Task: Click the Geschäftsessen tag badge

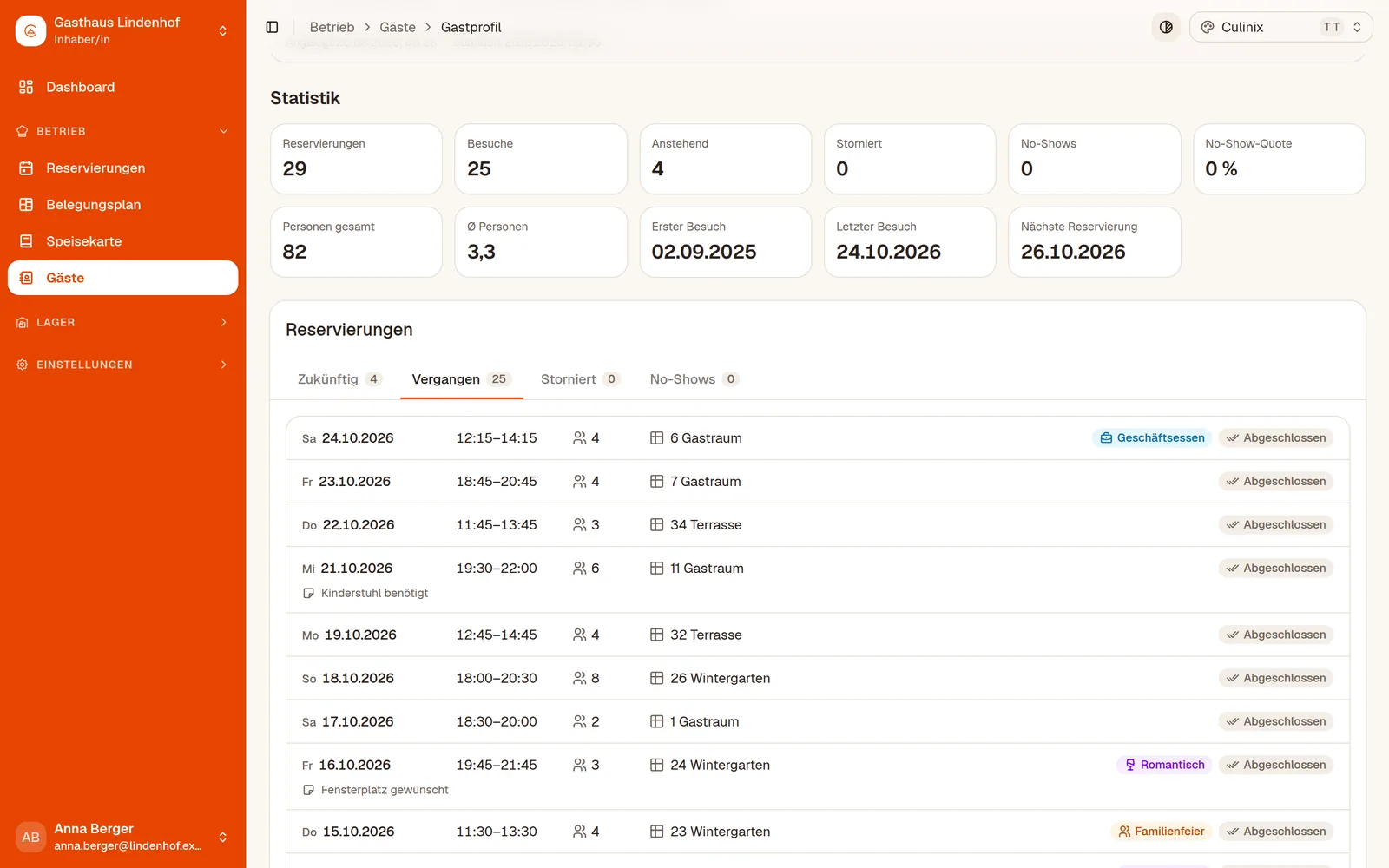Action: pyautogui.click(x=1152, y=437)
